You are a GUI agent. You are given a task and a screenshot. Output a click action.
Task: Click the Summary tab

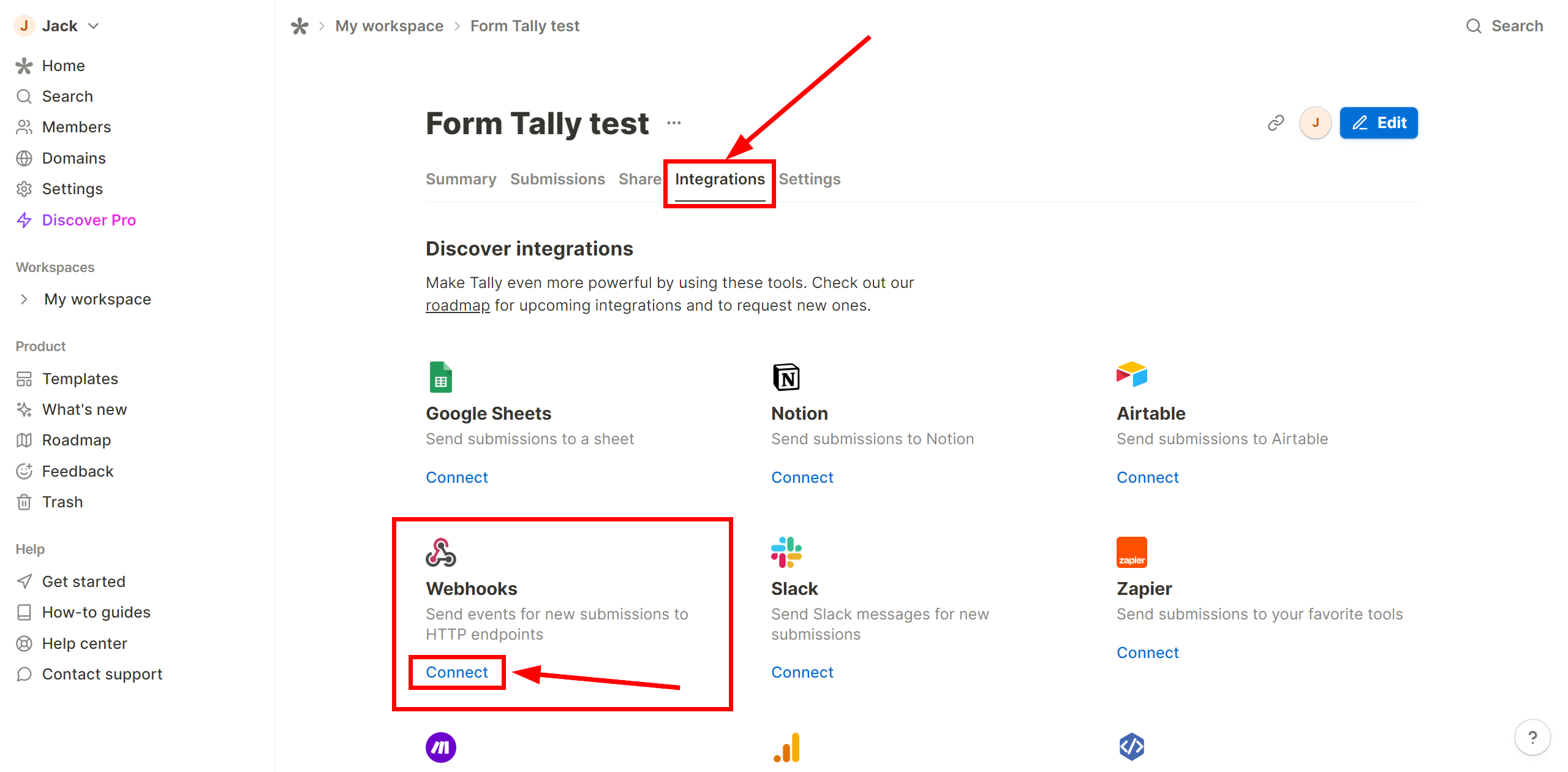[461, 179]
